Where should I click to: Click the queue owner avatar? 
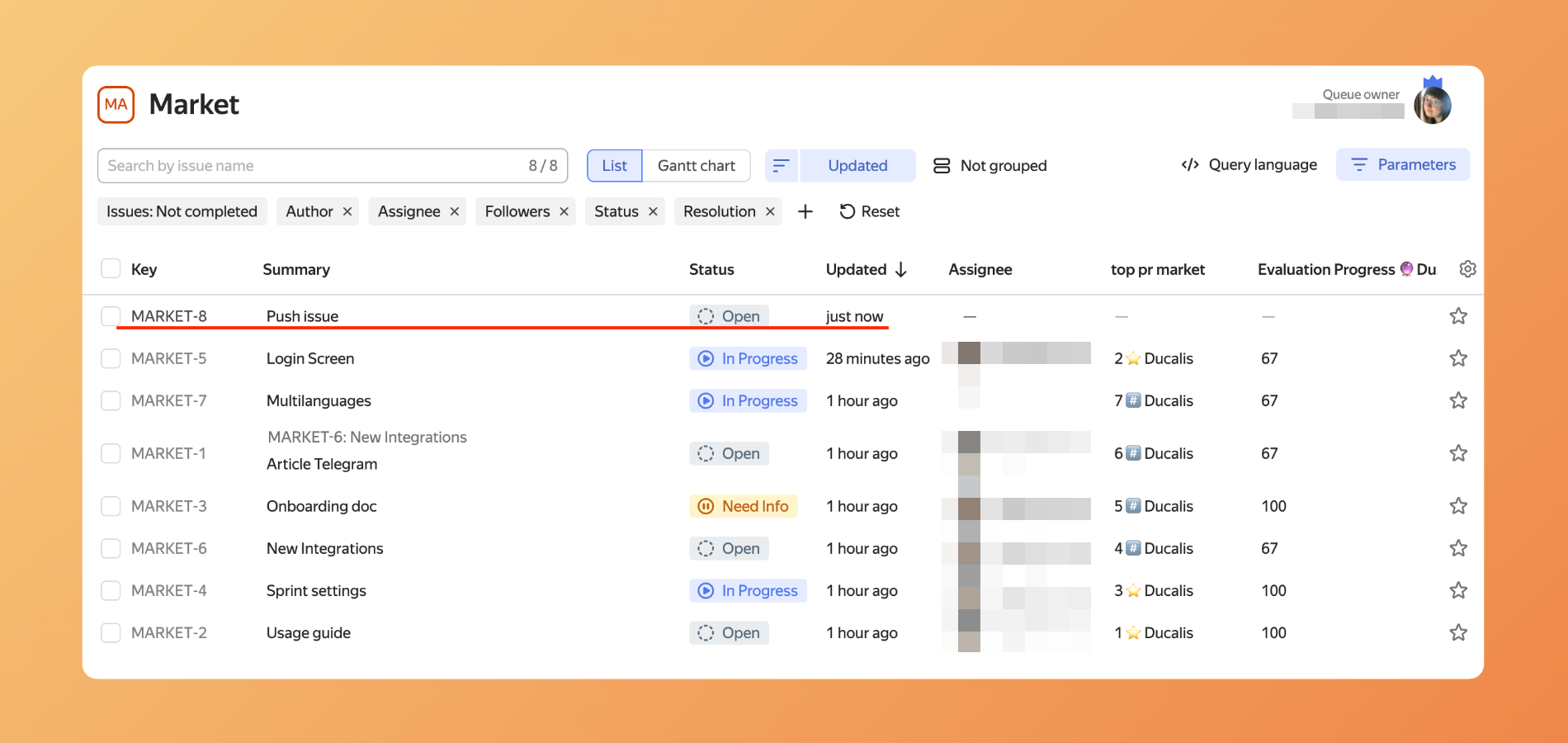click(x=1433, y=104)
